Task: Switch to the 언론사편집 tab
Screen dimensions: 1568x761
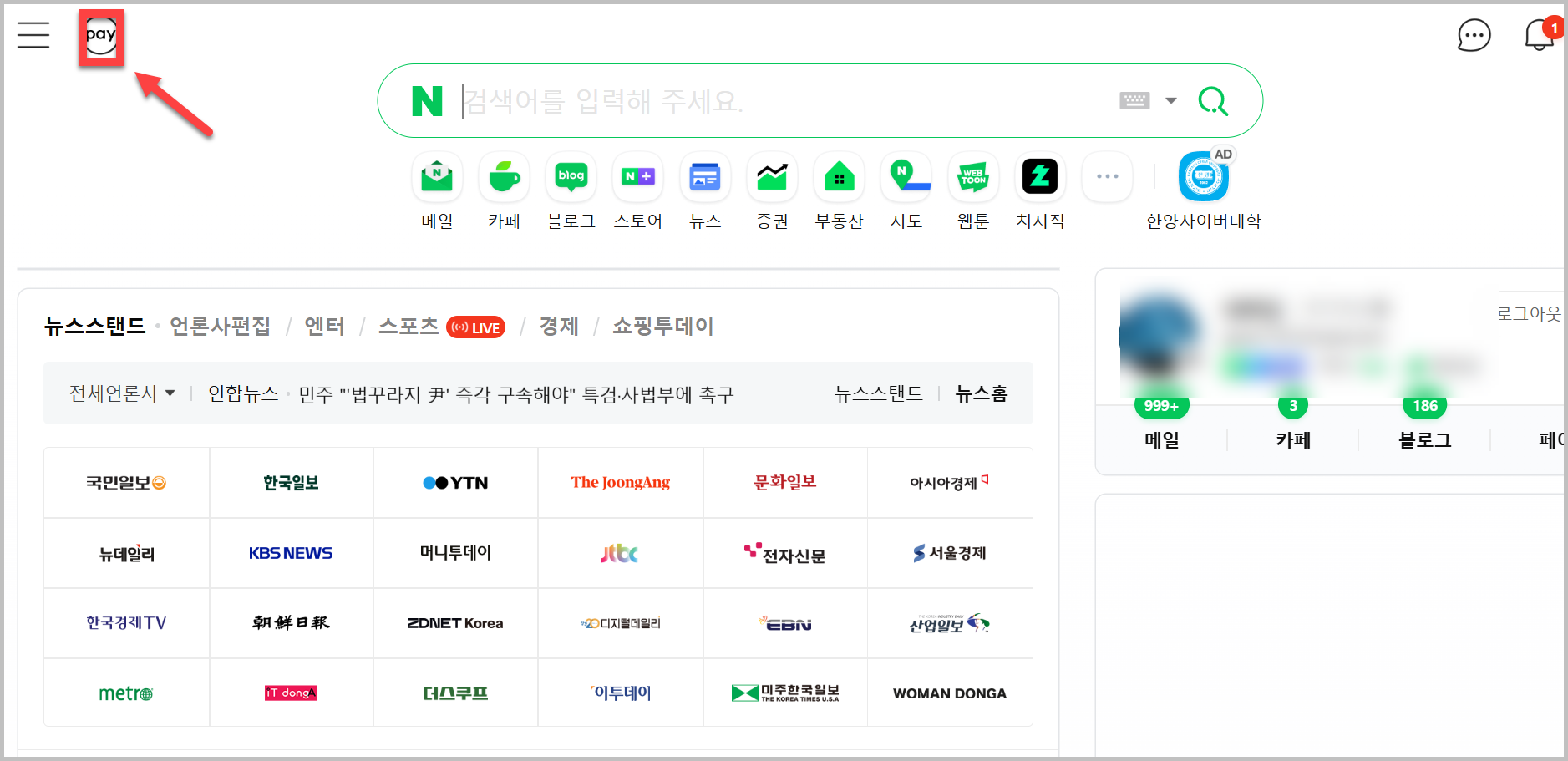Action: click(x=220, y=326)
